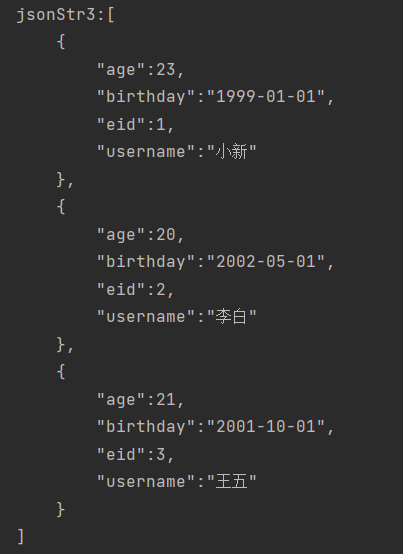The image size is (403, 554).
Task: Select the "age":21 line
Action: point(141,400)
